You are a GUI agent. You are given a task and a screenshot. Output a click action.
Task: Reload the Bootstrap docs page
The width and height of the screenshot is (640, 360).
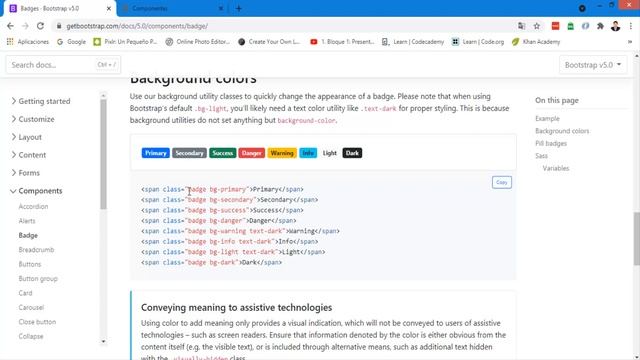(x=40, y=26)
